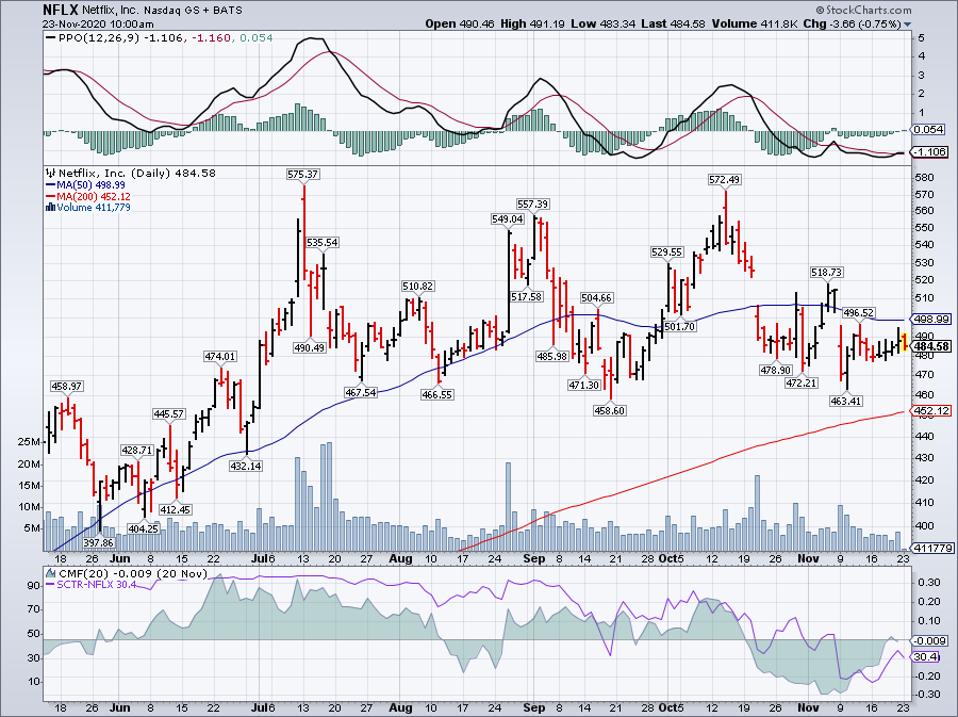
Task: Click the 549.04 price label
Action: tap(507, 219)
